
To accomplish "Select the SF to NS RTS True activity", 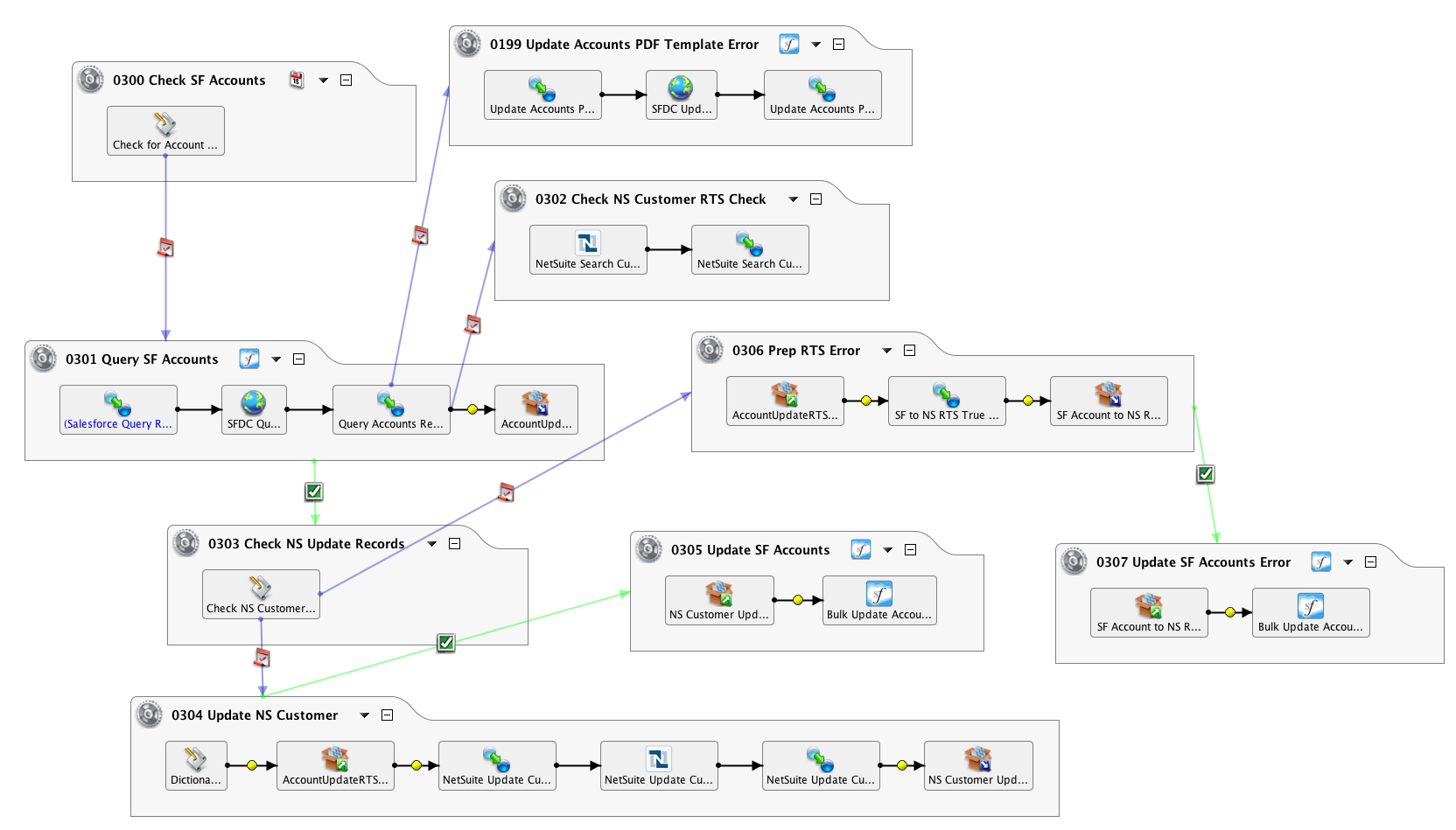I will (946, 401).
